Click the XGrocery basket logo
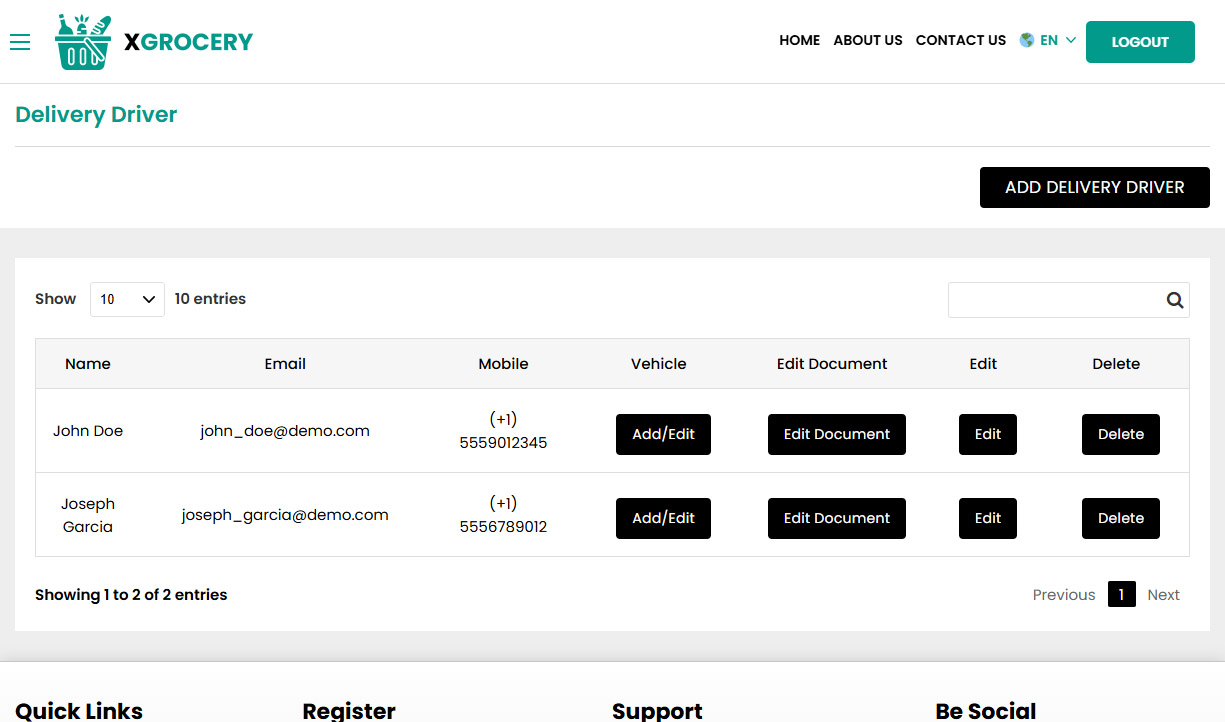This screenshot has width=1225, height=722. 83,42
